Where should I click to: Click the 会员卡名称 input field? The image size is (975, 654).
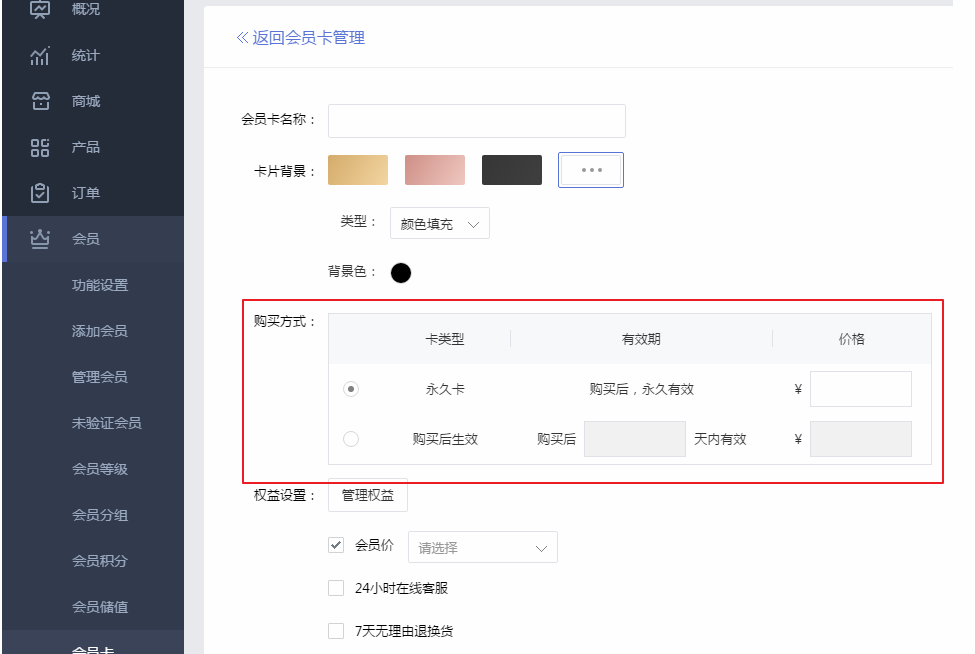(x=476, y=120)
